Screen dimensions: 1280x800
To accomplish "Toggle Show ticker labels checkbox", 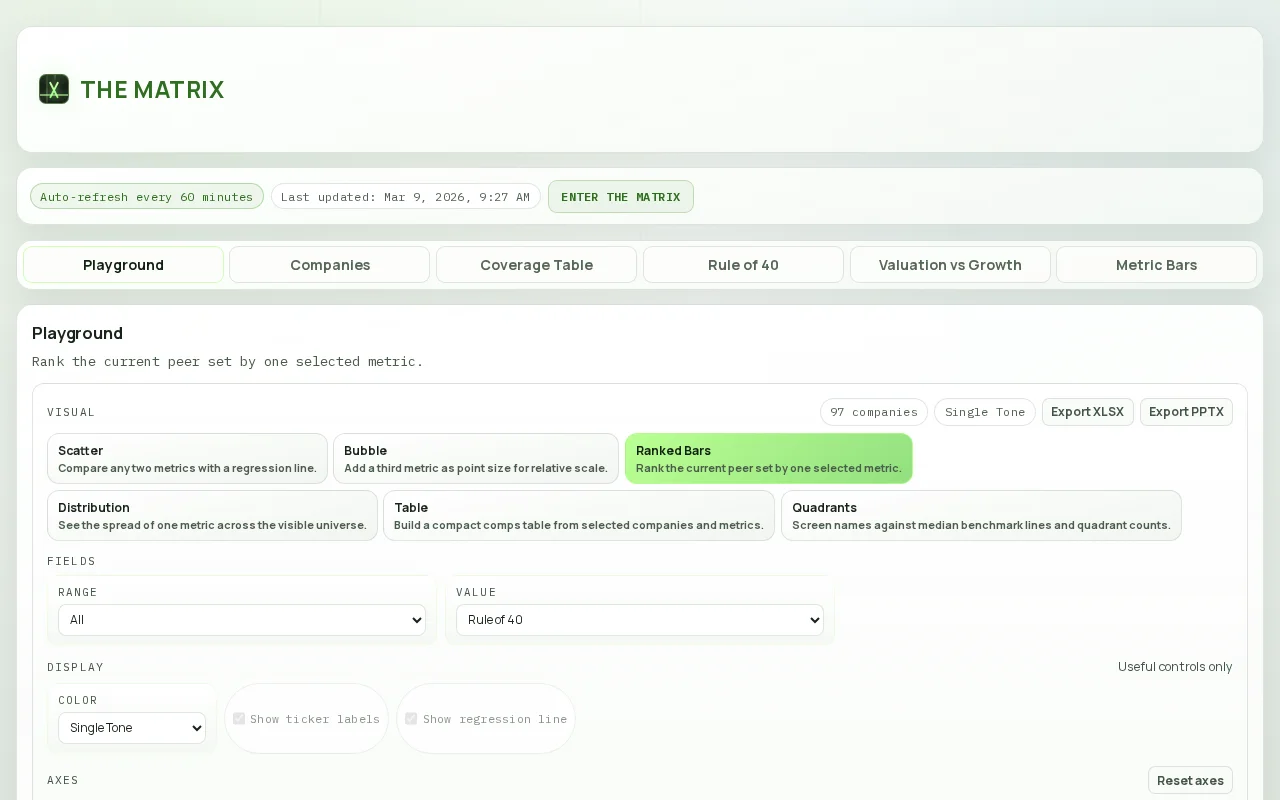I will pyautogui.click(x=239, y=718).
